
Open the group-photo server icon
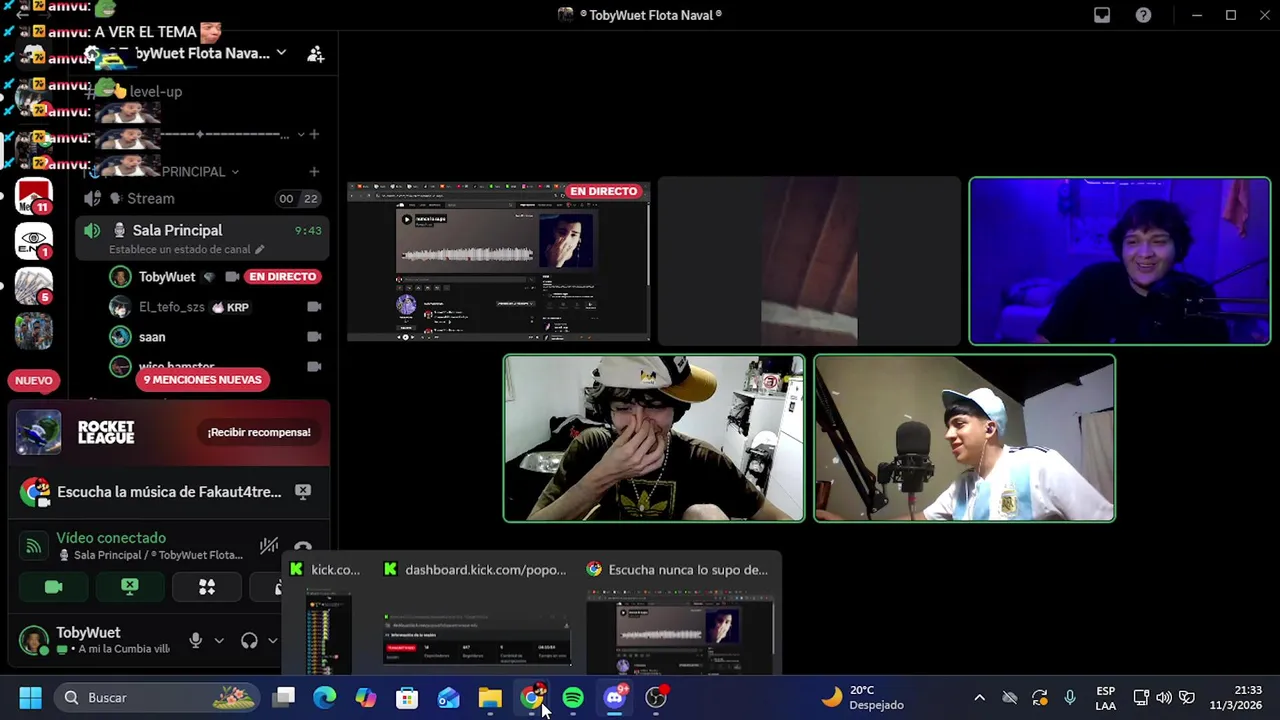point(33,331)
